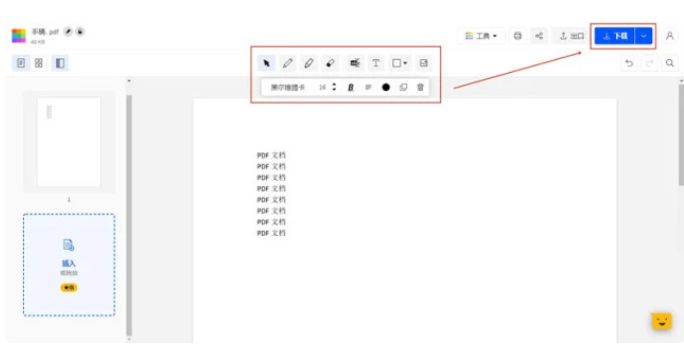Open the font family selector

(x=288, y=87)
